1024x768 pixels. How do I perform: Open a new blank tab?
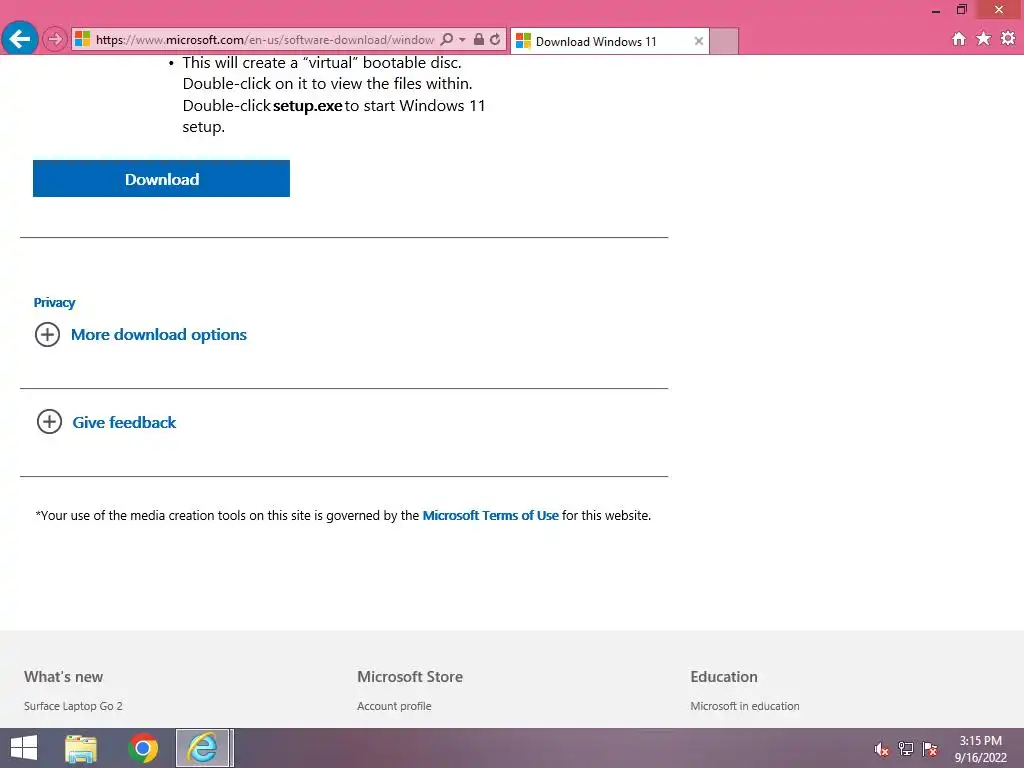(x=724, y=41)
